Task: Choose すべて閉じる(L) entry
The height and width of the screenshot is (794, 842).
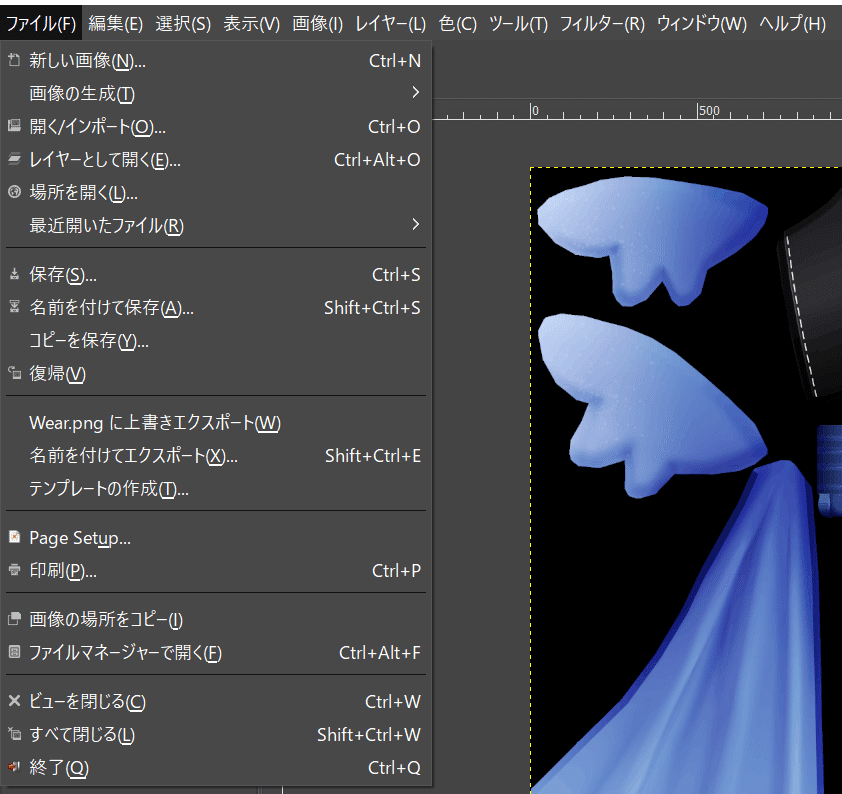Action: pyautogui.click(x=216, y=734)
